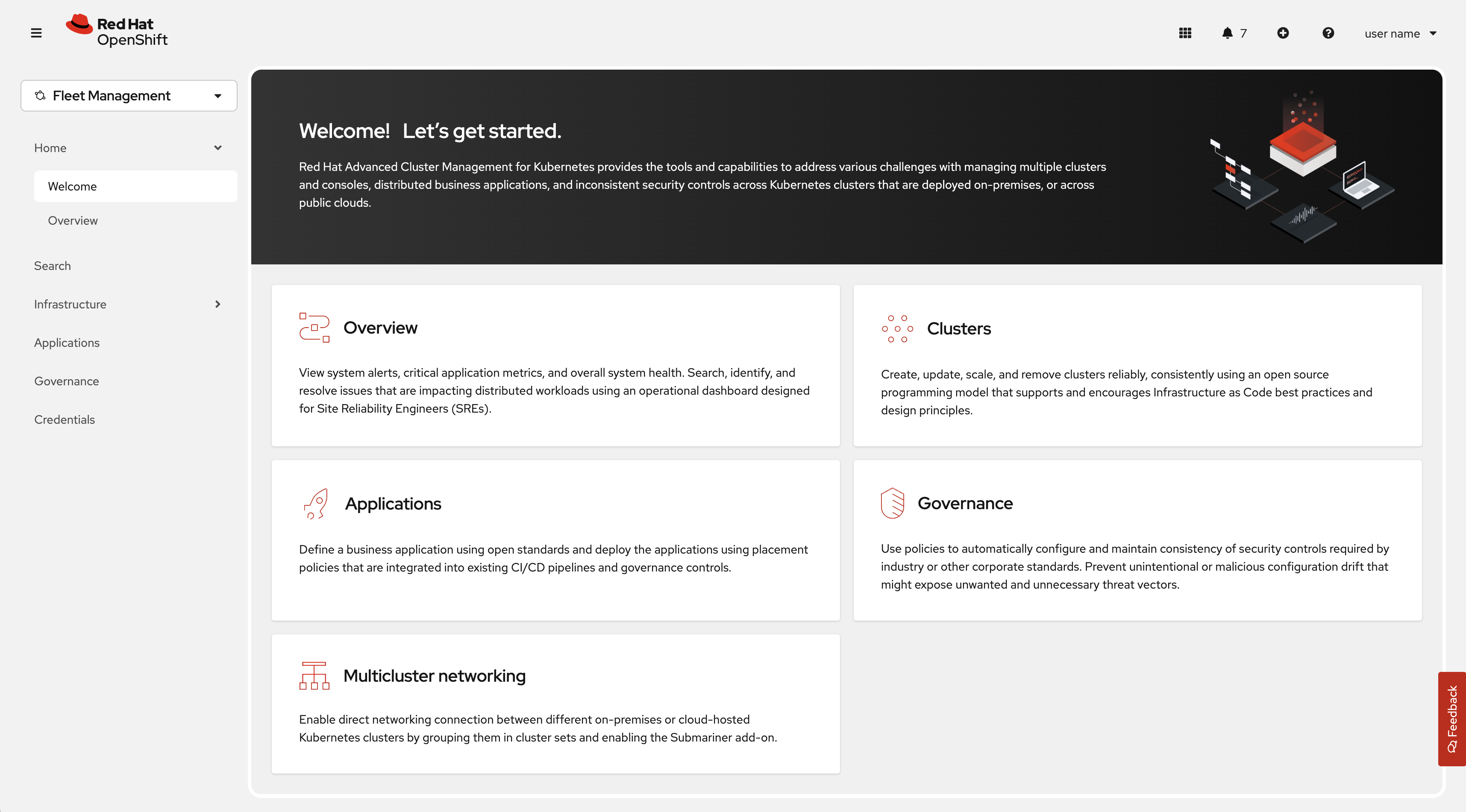Open the help question mark icon
Viewport: 1466px width, 812px height.
point(1328,33)
